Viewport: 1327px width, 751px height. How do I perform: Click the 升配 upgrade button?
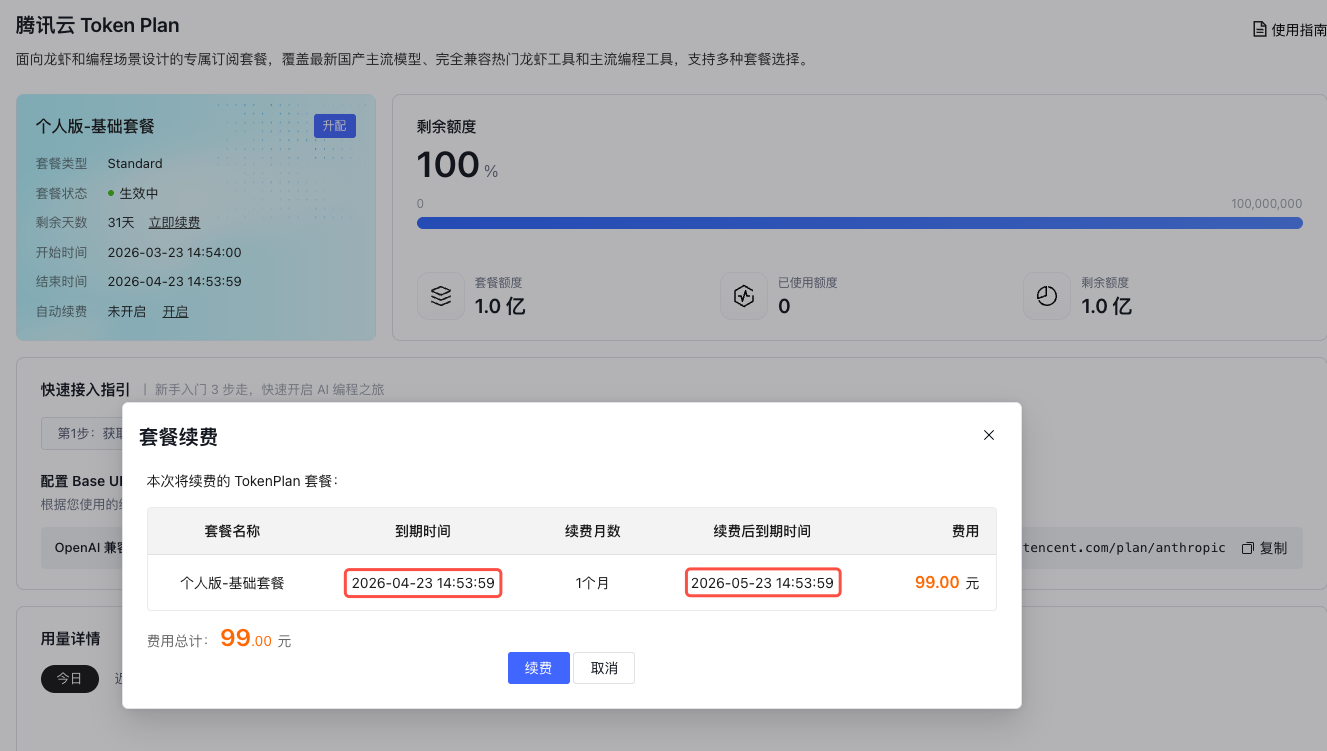(x=335, y=126)
